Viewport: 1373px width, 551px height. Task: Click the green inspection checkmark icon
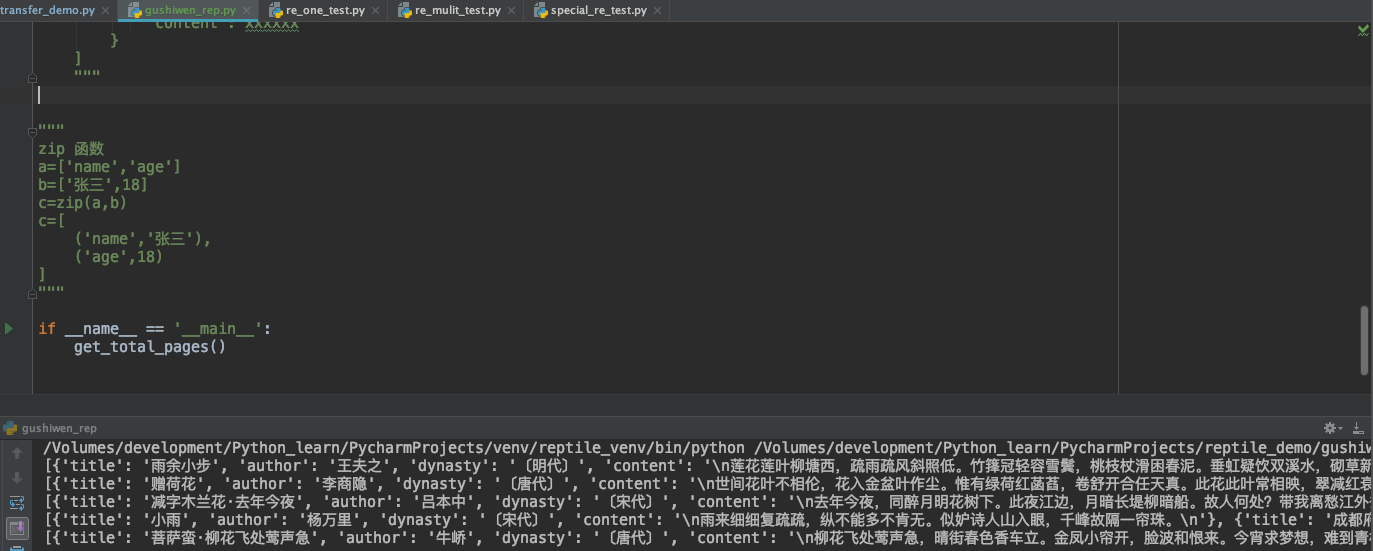click(x=1363, y=31)
